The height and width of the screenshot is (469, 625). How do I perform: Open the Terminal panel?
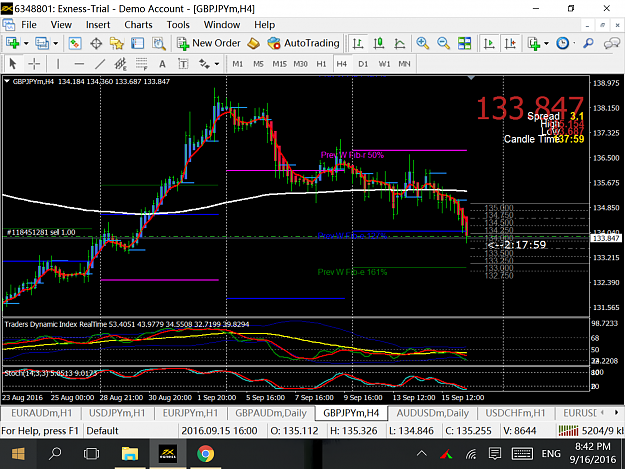tap(138, 43)
